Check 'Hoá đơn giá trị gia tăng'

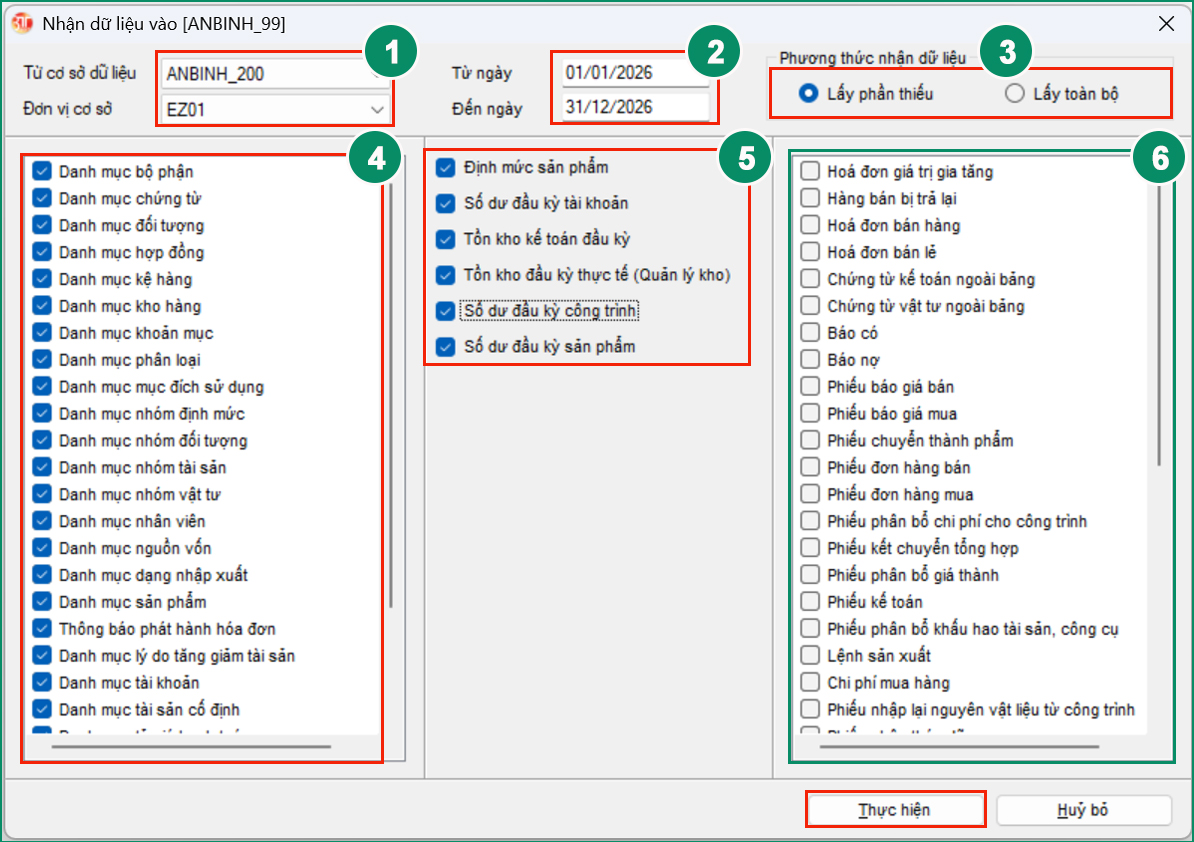pyautogui.click(x=810, y=172)
